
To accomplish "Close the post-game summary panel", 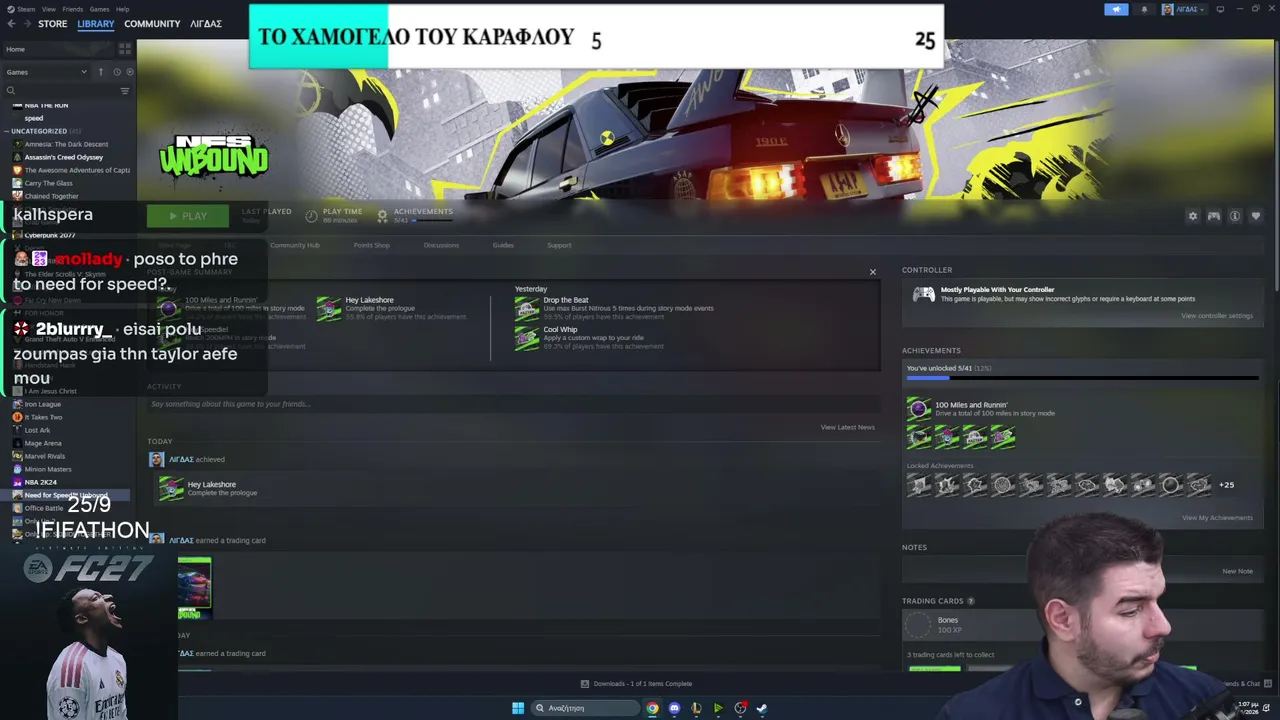I will click(872, 272).
